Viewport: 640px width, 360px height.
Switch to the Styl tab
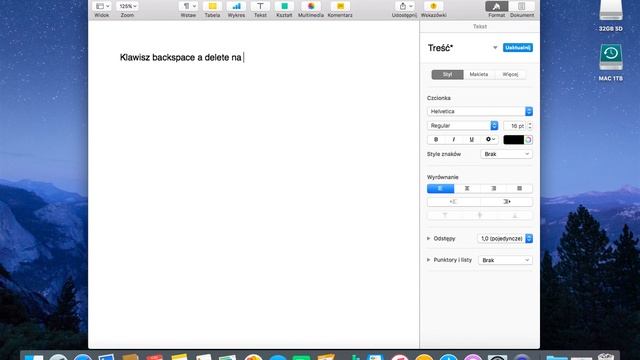click(447, 74)
